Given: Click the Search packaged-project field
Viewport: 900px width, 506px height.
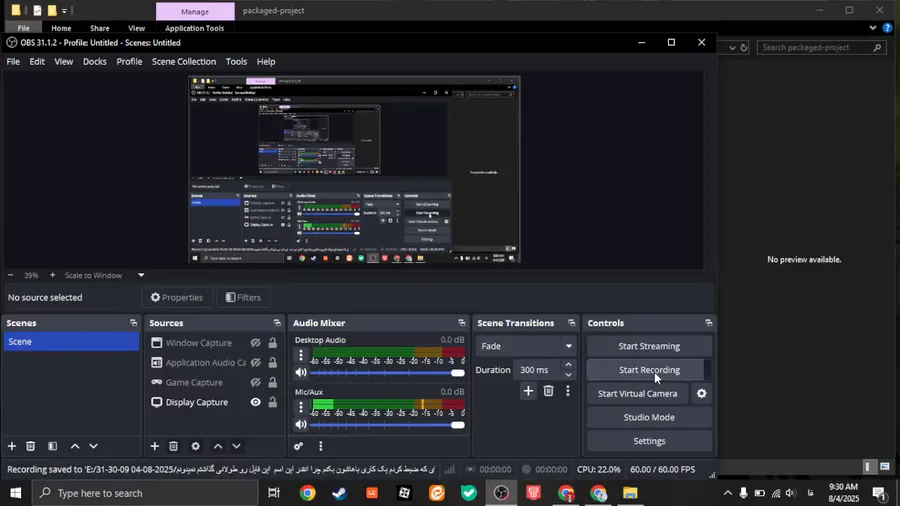Looking at the screenshot, I should click(x=821, y=48).
